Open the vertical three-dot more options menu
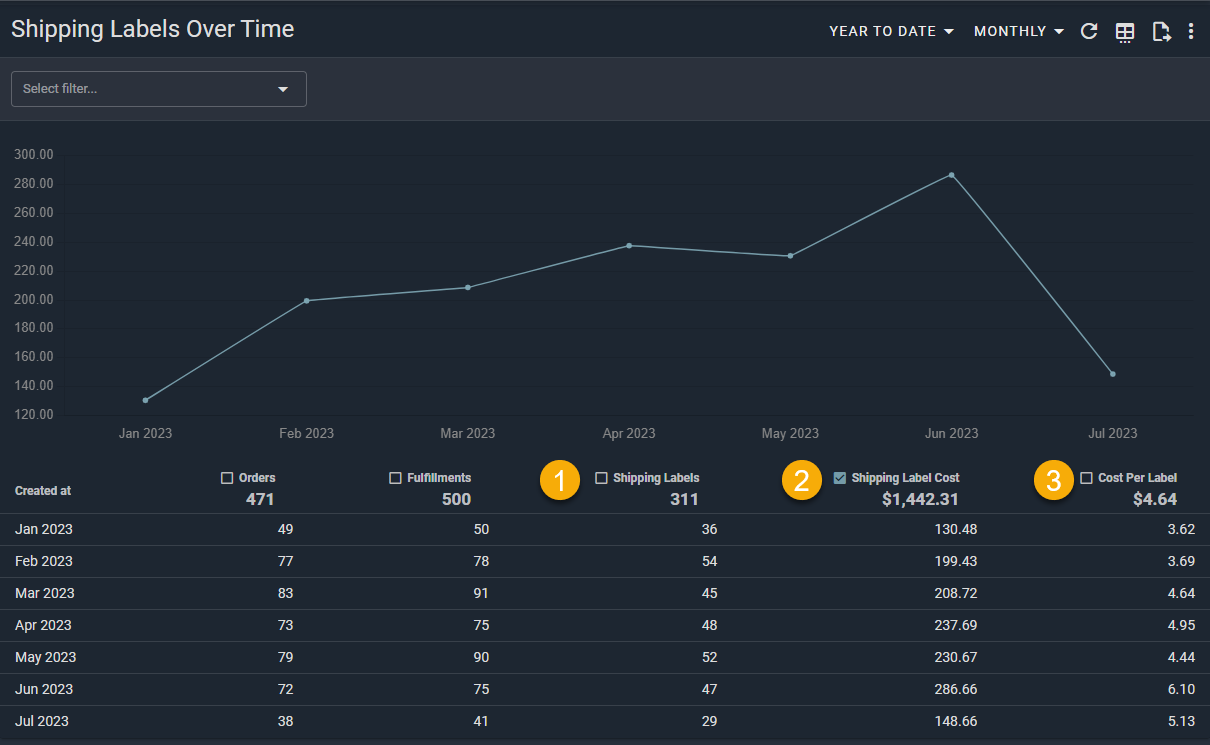 point(1190,32)
